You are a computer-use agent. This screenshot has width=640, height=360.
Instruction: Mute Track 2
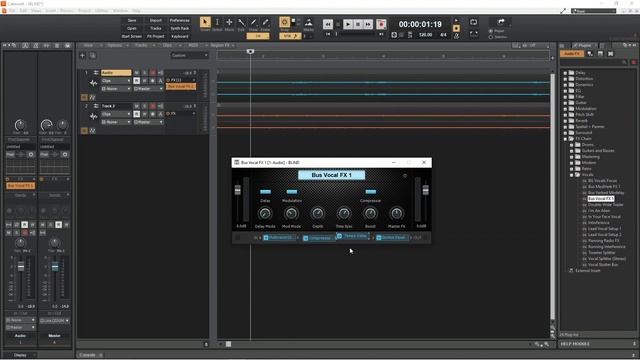(136, 106)
